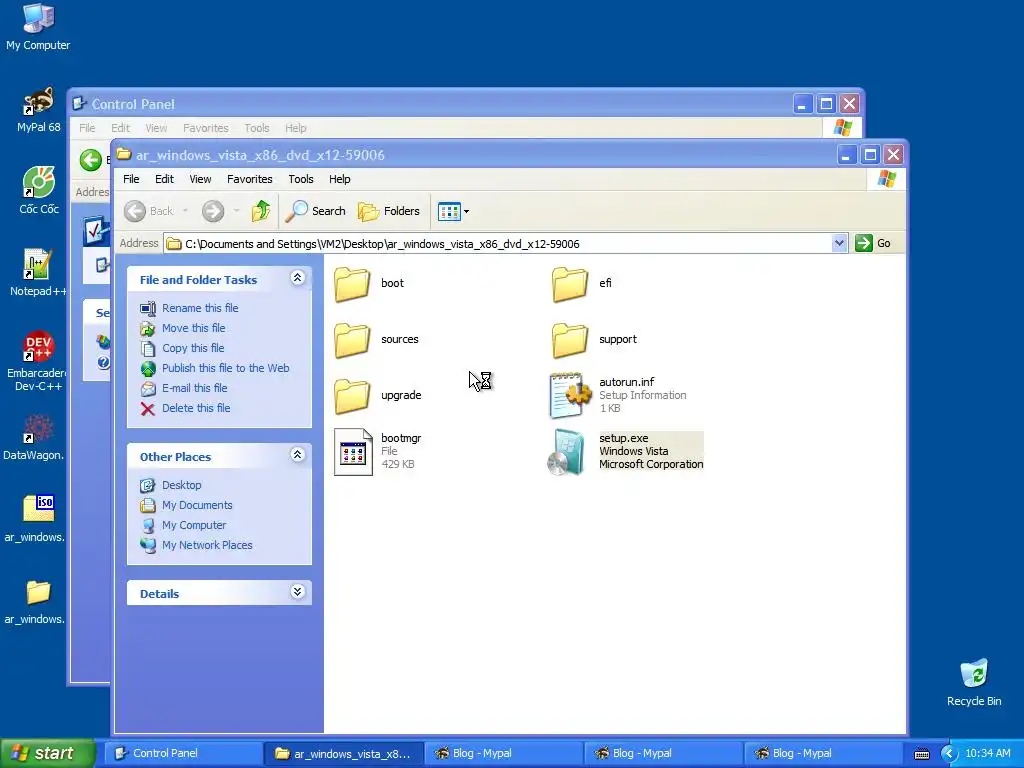Click Back arrow in Control Panel window
Image resolution: width=1024 pixels, height=768 pixels.
(91, 160)
